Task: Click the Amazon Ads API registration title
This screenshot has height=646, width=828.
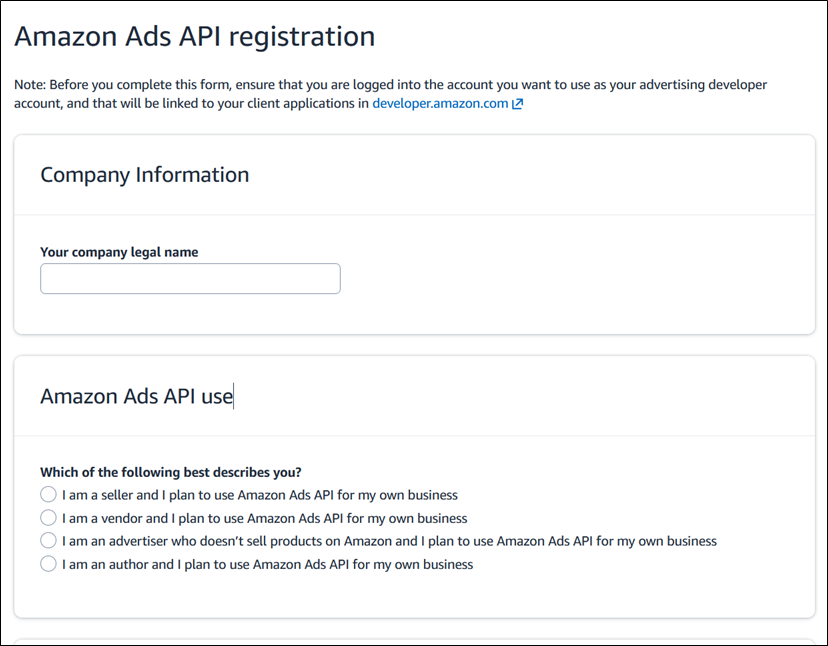Action: pyautogui.click(x=192, y=36)
